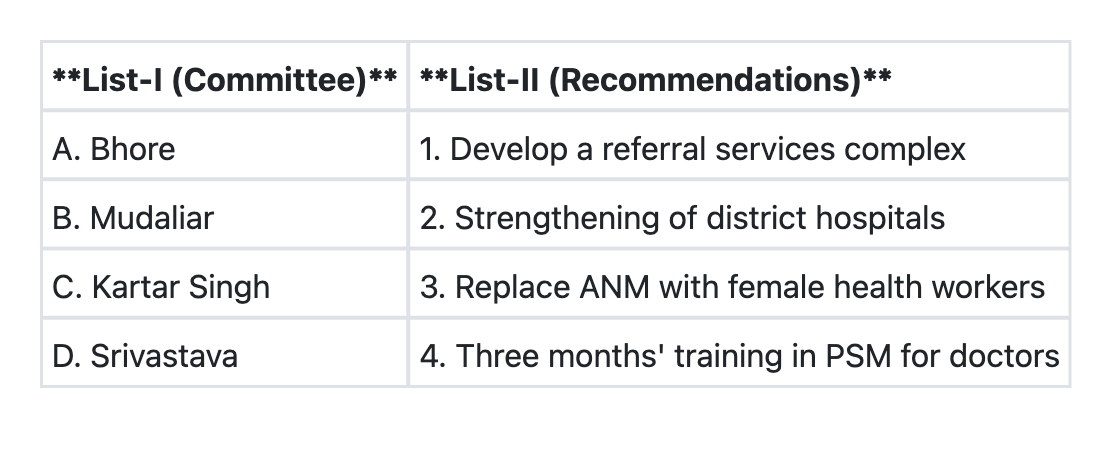Select the 'B. Mudaliar' cell
The width and height of the screenshot is (1112, 460).
(133, 218)
